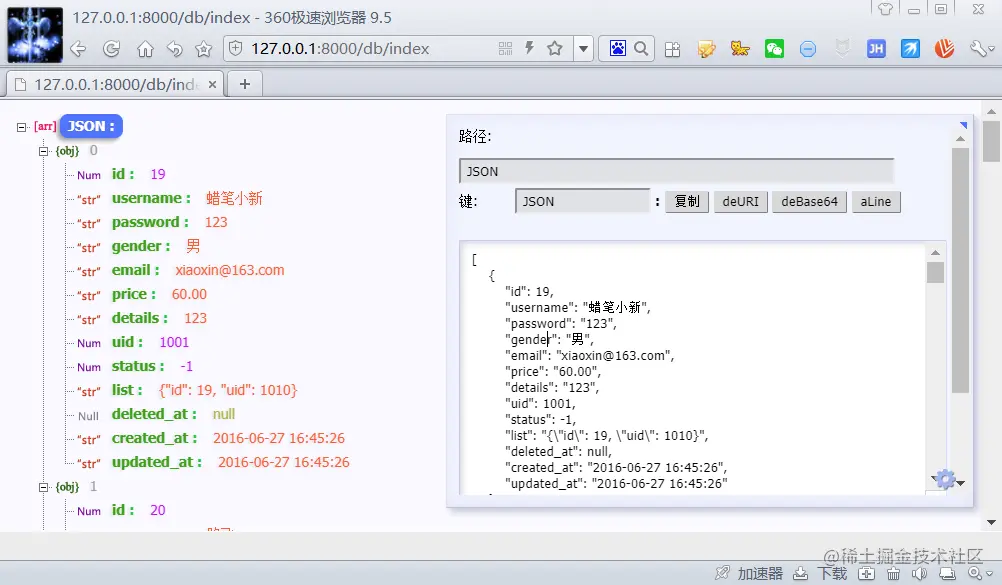The width and height of the screenshot is (1002, 585).
Task: Select the id: 20 tree row
Action: (121, 510)
